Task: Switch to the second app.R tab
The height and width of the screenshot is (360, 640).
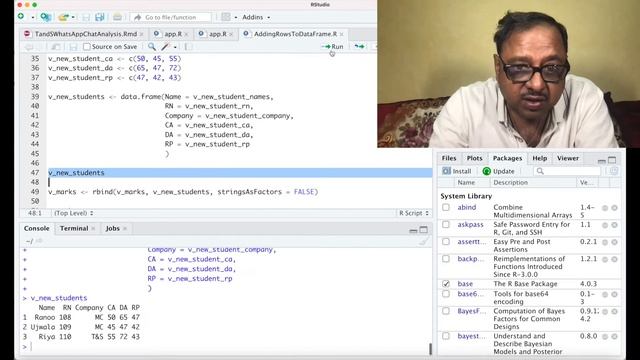Action: point(218,34)
